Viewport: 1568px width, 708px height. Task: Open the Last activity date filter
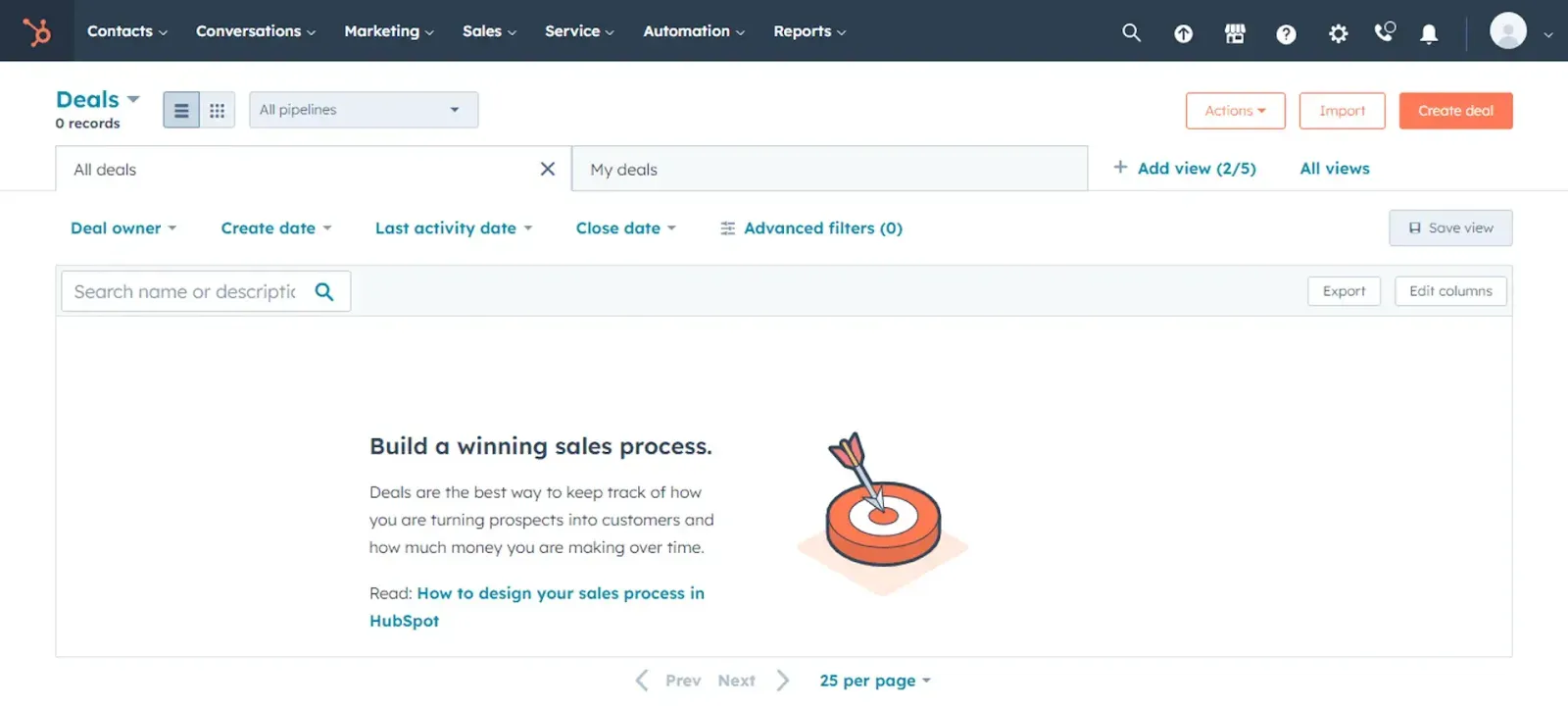(454, 228)
